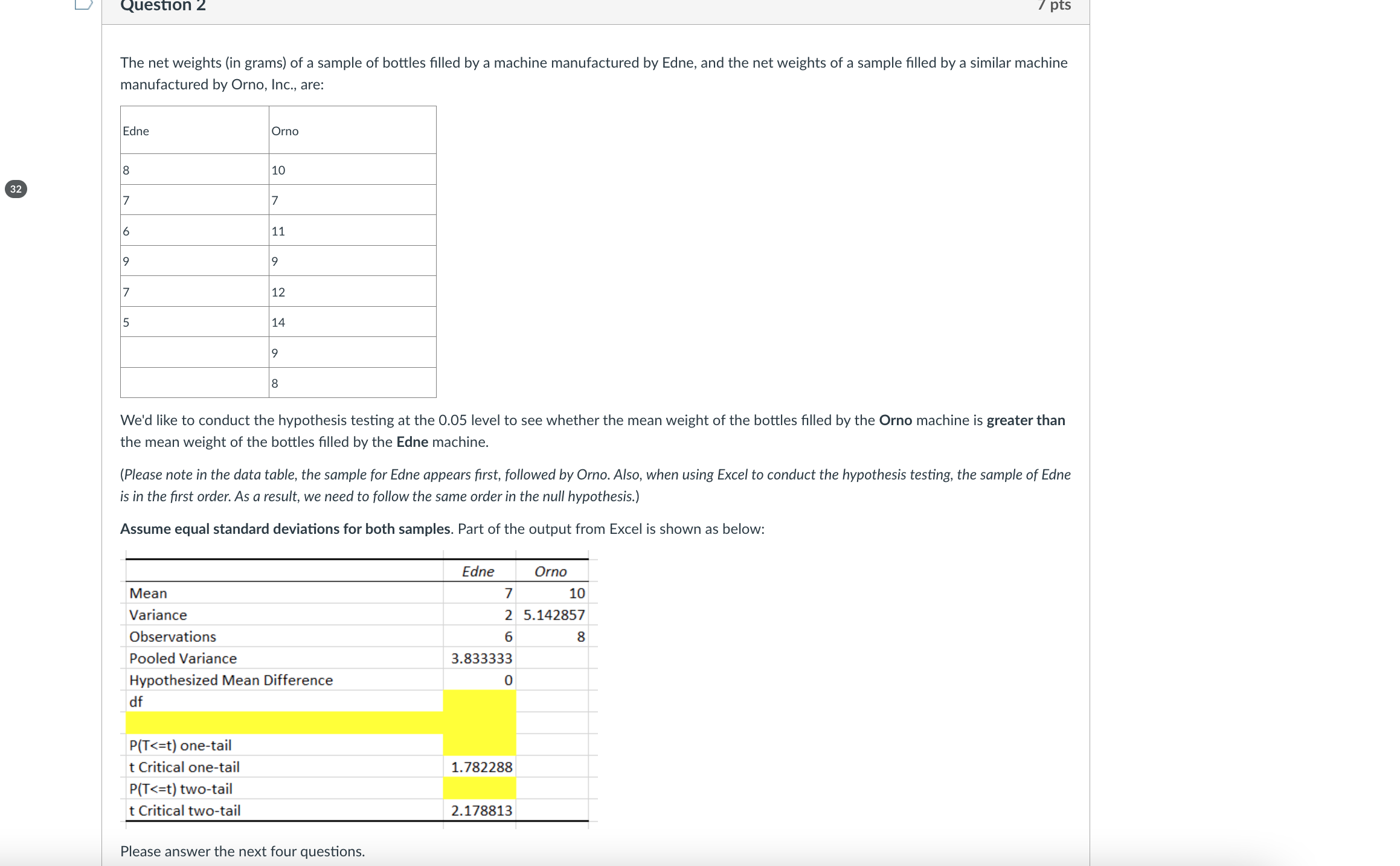Viewport: 1400px width, 866px height.
Task: Click the 7 pts label for Question 2
Action: pyautogui.click(x=1056, y=6)
